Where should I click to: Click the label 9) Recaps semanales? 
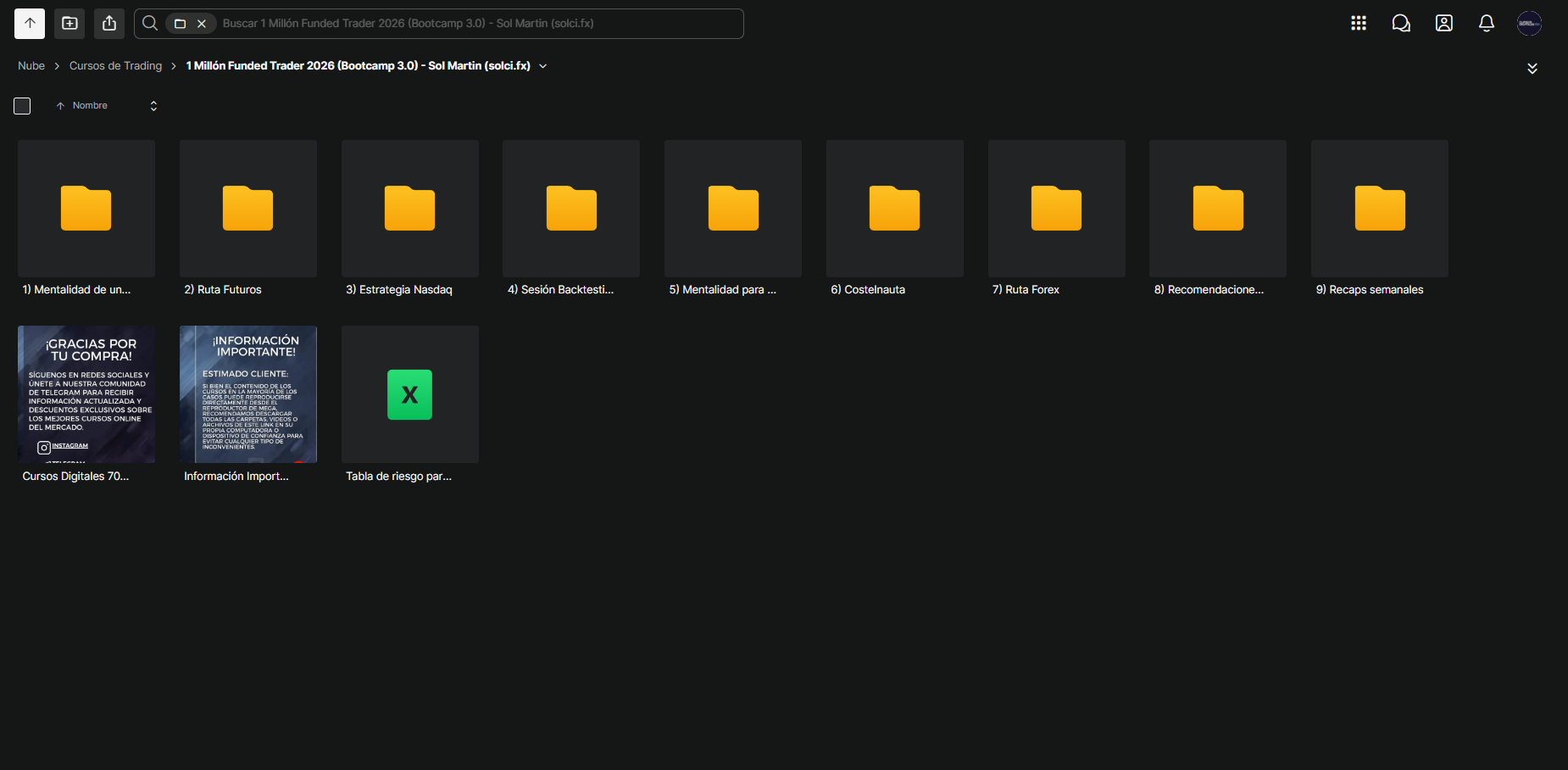(x=1370, y=290)
